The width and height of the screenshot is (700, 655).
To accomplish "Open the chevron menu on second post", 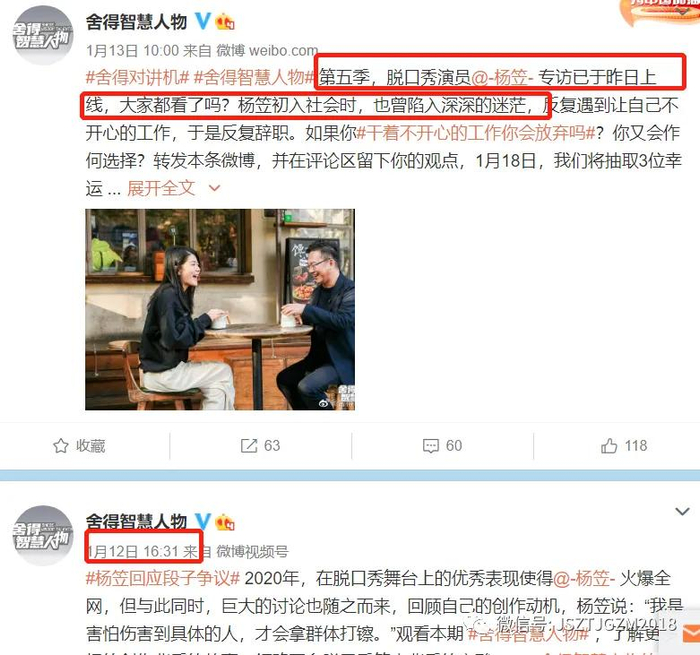I will tap(682, 511).
